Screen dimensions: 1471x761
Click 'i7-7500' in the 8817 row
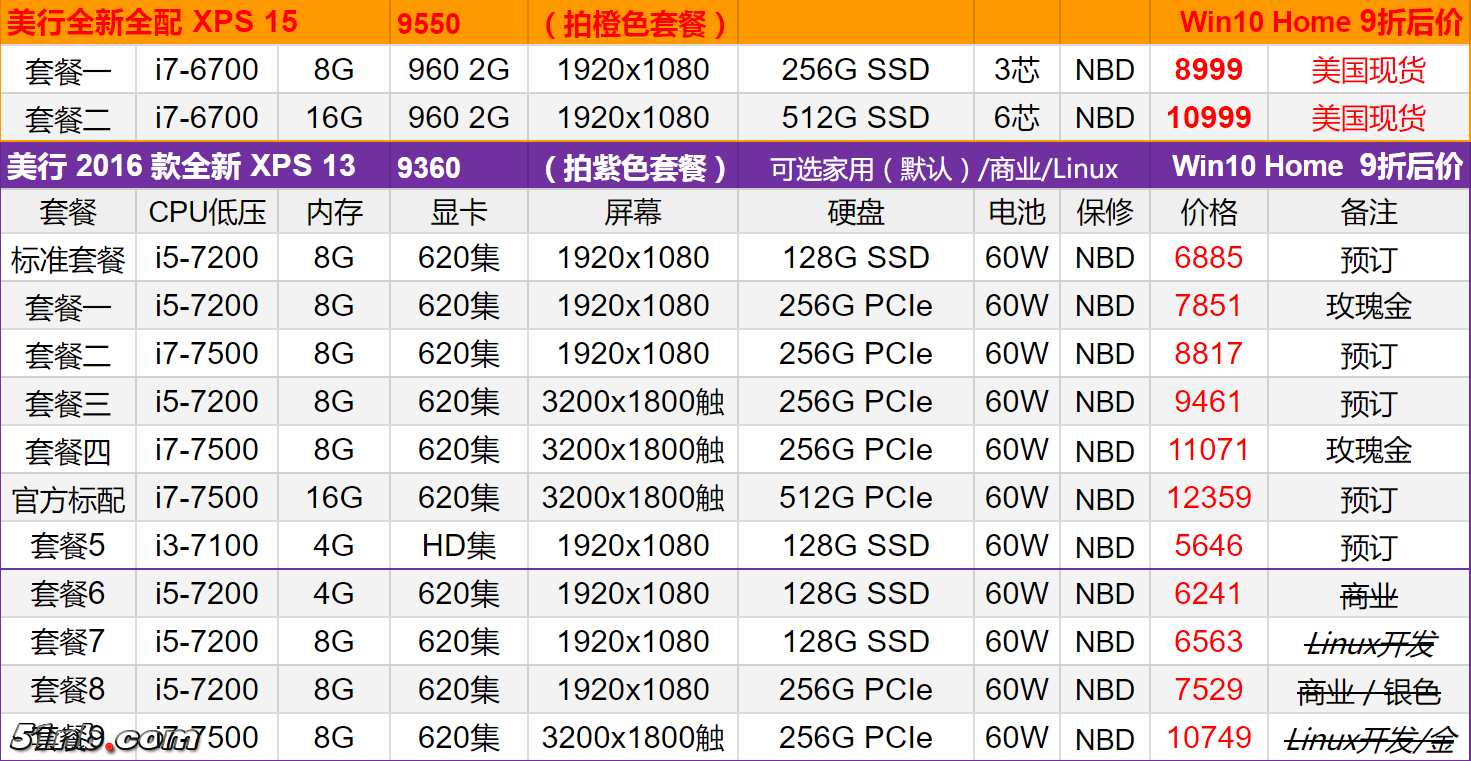click(x=207, y=354)
